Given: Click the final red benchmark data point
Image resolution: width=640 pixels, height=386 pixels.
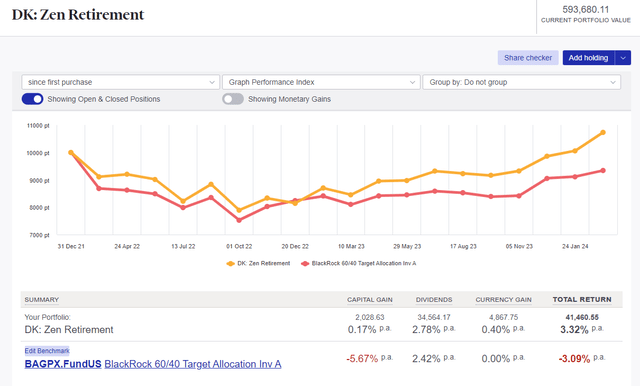Looking at the screenshot, I should (x=603, y=171).
